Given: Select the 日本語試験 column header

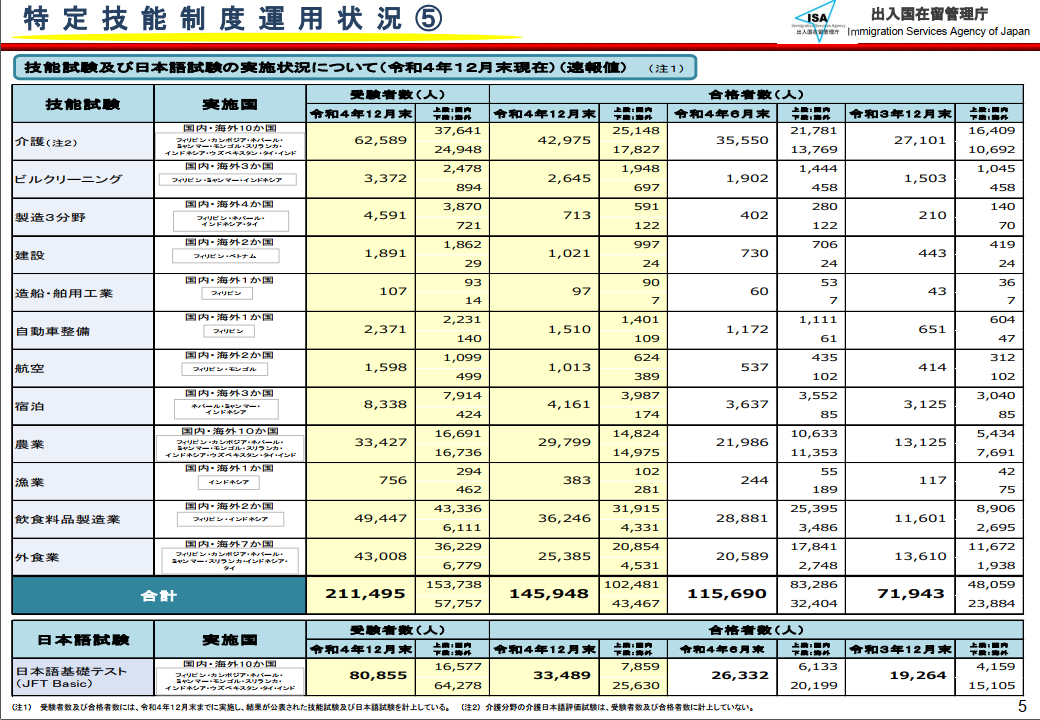Looking at the screenshot, I should [x=83, y=639].
